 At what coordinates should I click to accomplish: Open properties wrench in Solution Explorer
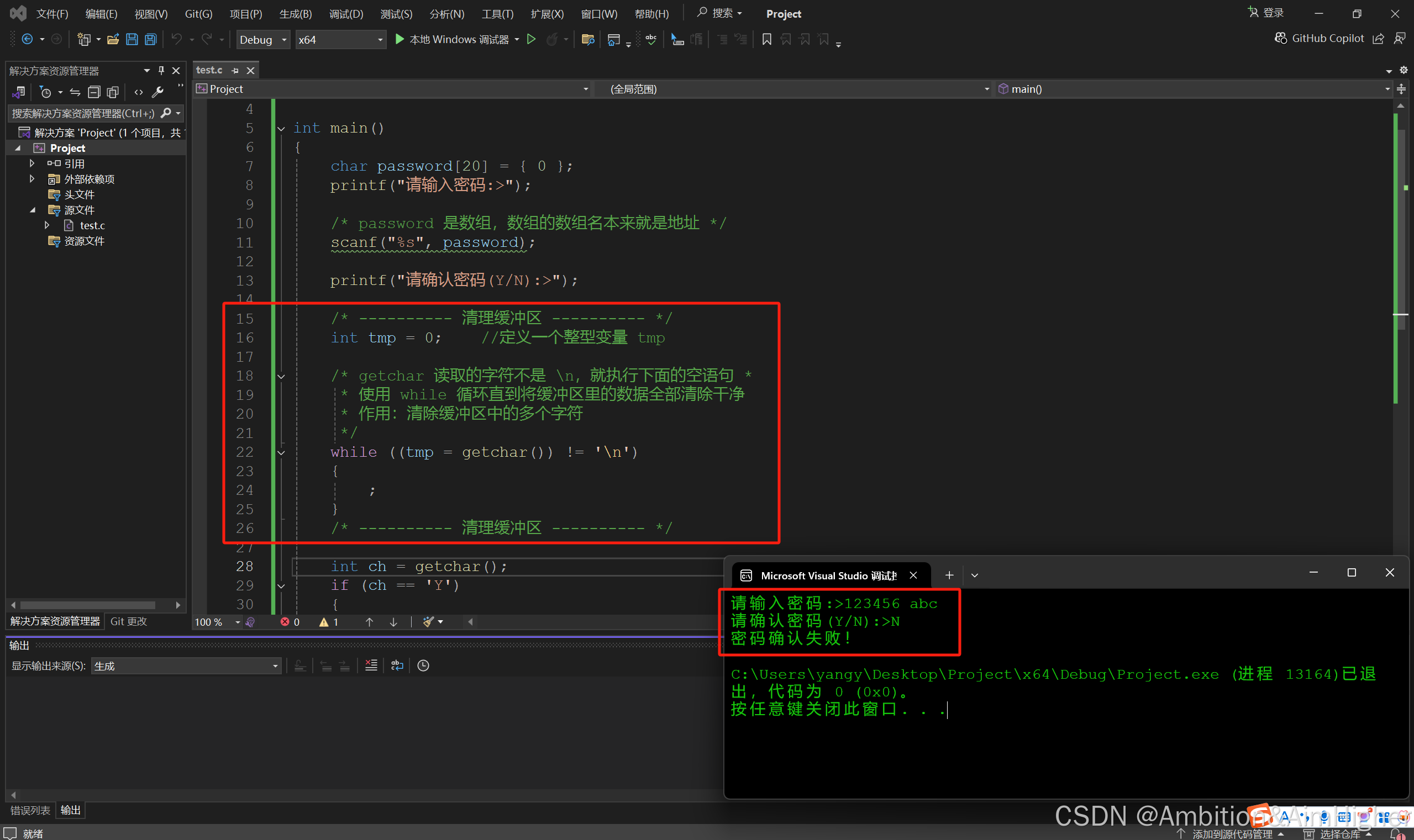(158, 92)
